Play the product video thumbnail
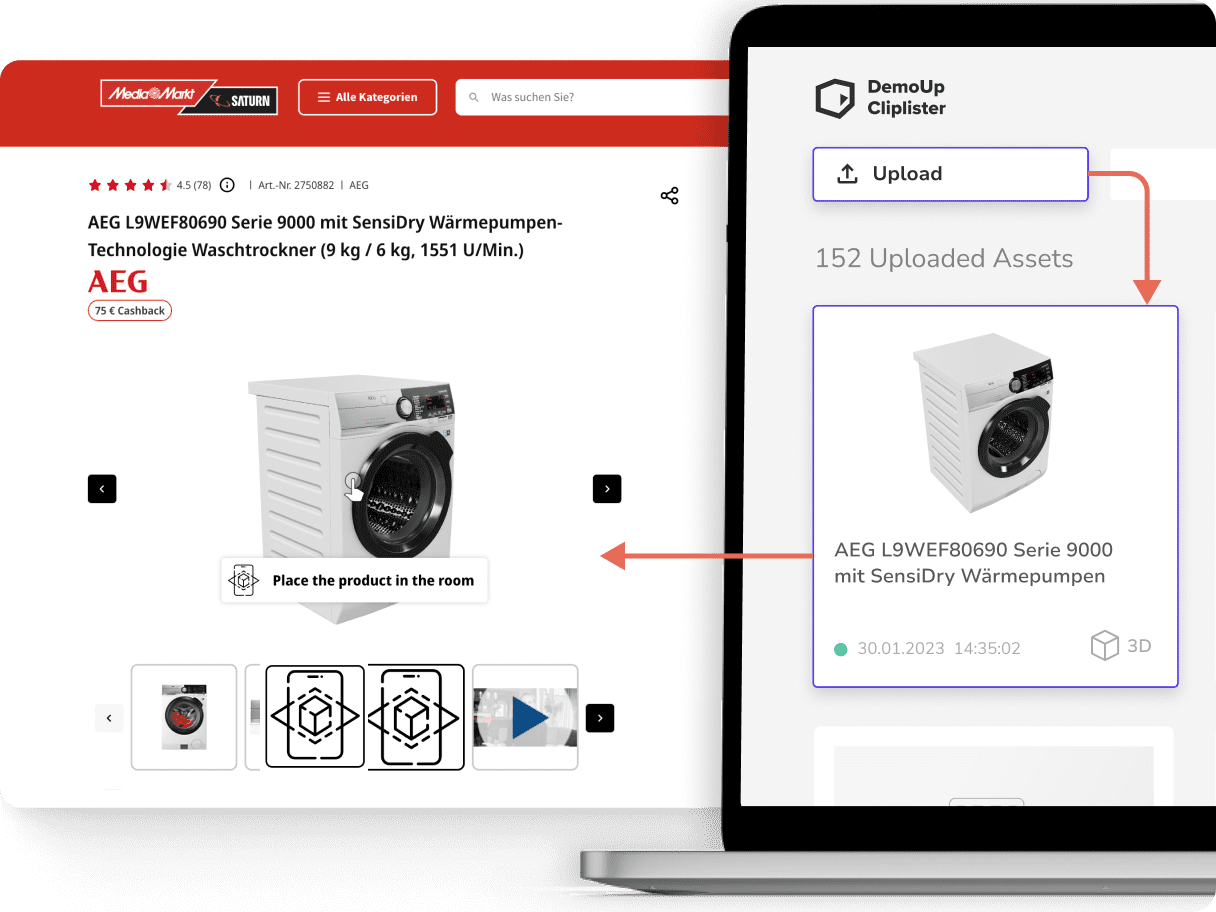Screen dimensions: 1216x912 tap(525, 717)
